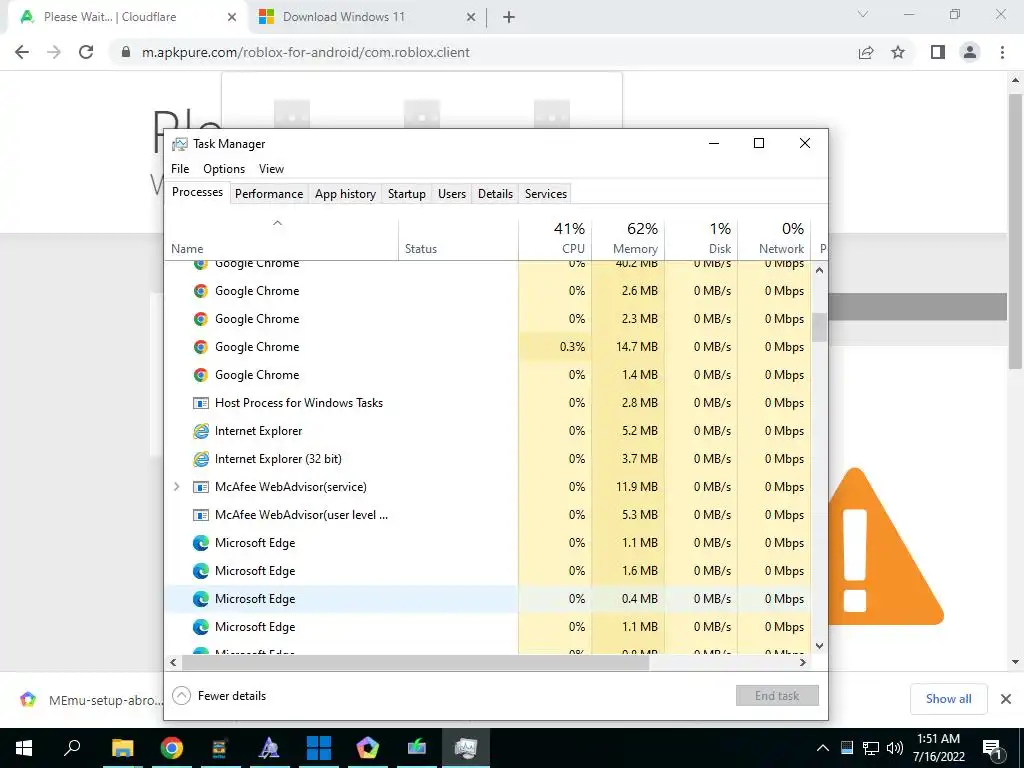1024x768 pixels.
Task: Open MEmu-setup download item
Action: click(90, 700)
